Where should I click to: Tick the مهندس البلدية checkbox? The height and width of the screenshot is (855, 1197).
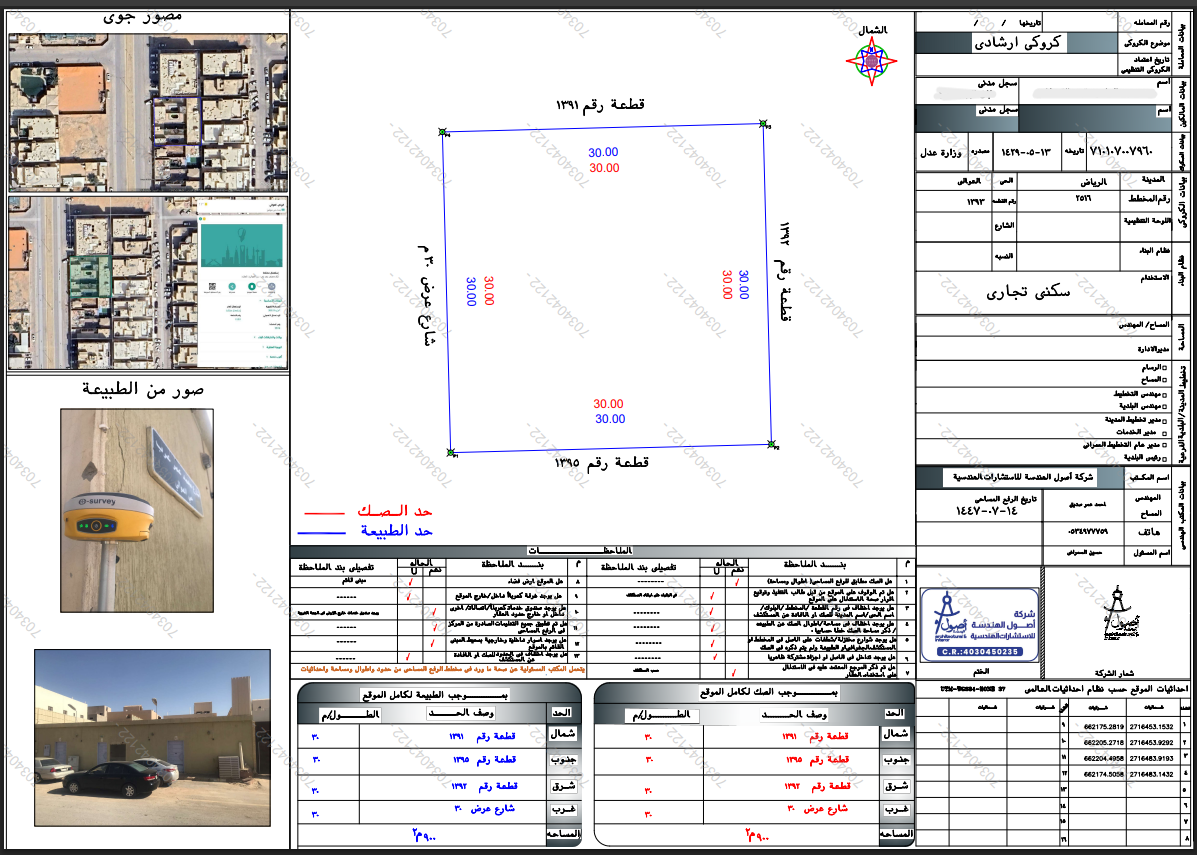click(1163, 406)
